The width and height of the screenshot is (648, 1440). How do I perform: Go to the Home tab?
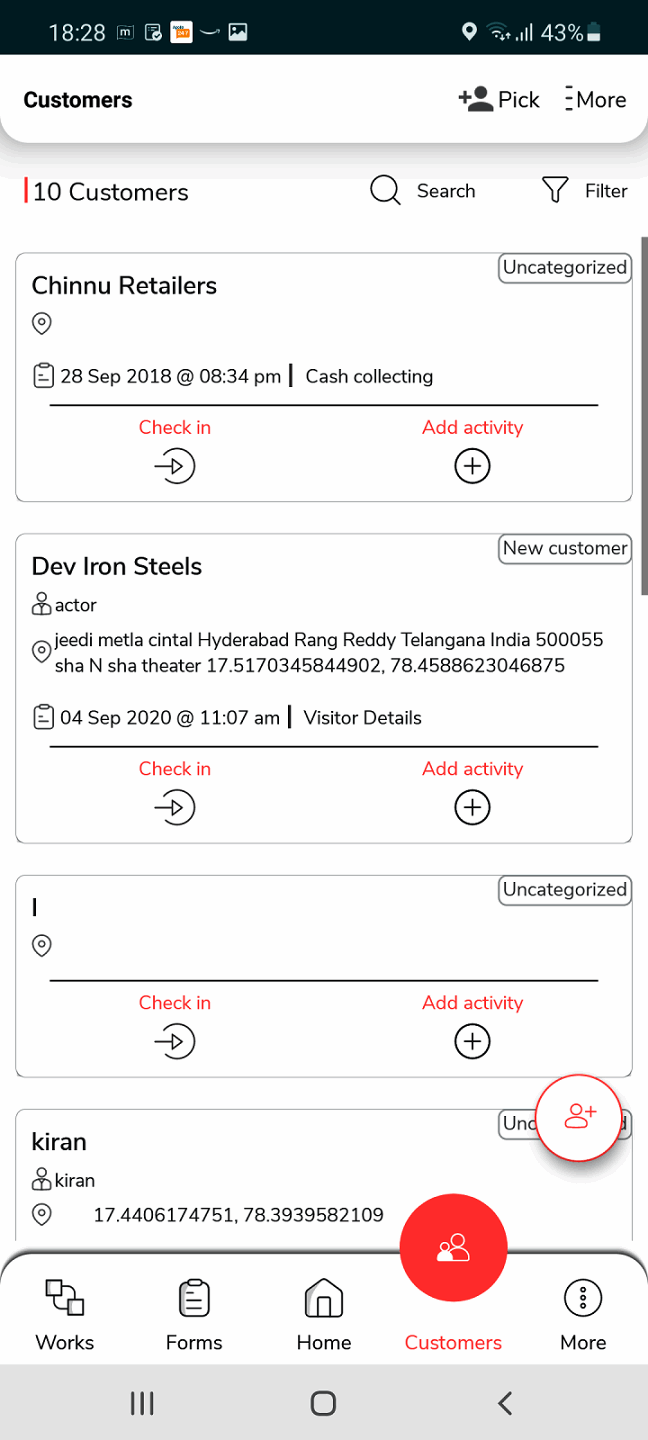tap(324, 1314)
